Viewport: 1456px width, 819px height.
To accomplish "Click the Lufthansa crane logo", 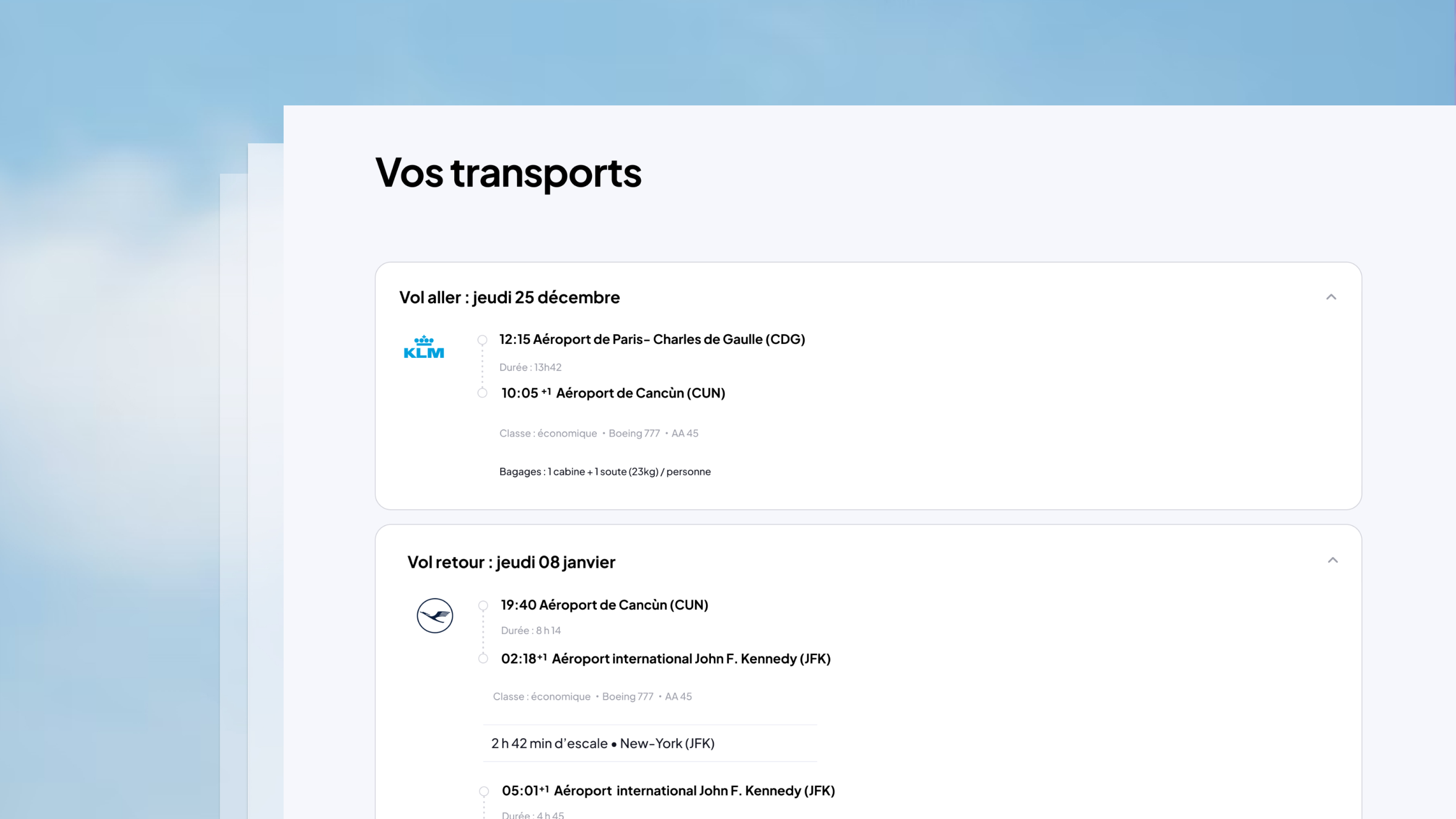I will tap(435, 615).
